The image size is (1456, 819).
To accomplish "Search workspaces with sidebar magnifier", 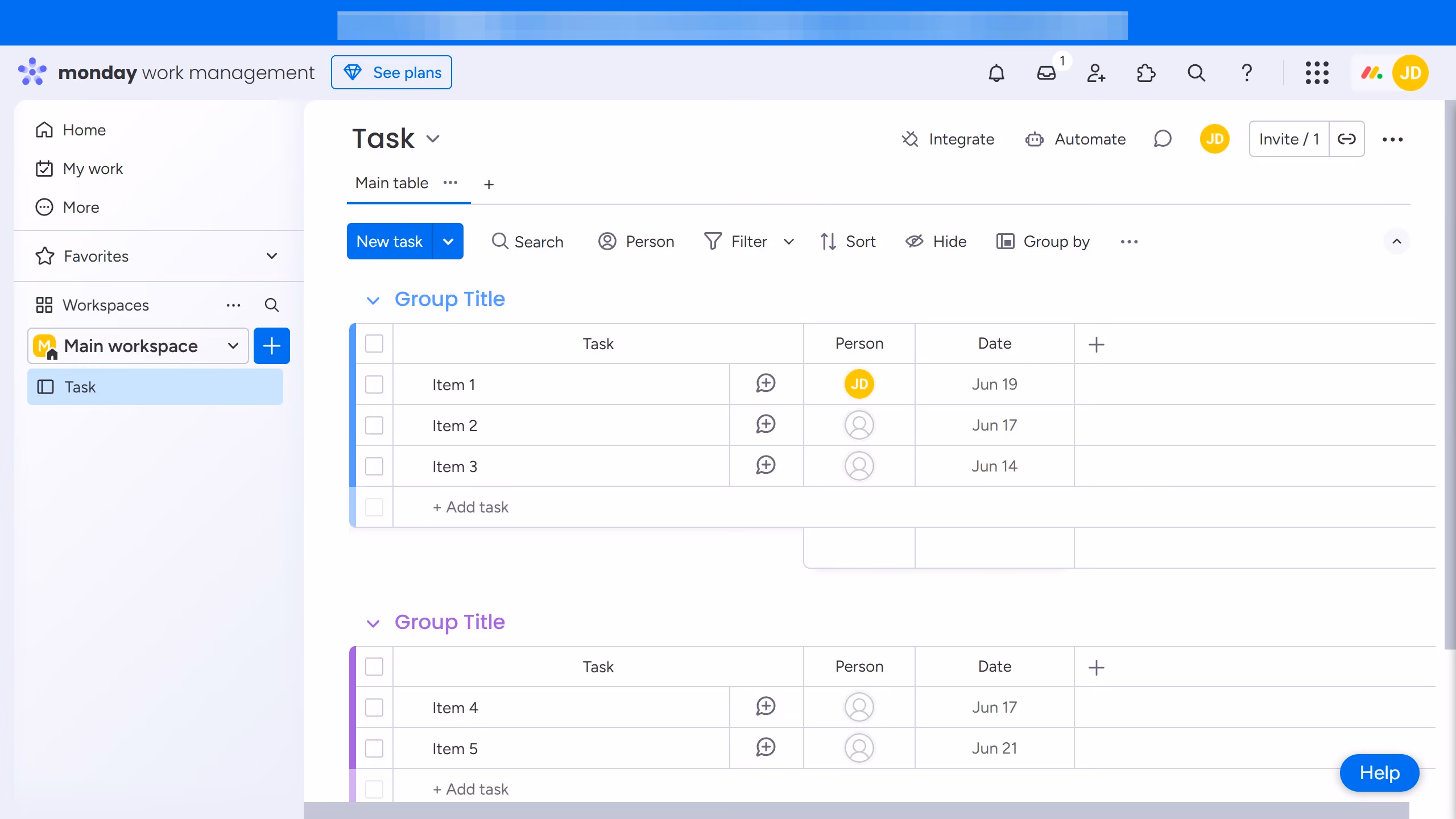I will [x=271, y=305].
